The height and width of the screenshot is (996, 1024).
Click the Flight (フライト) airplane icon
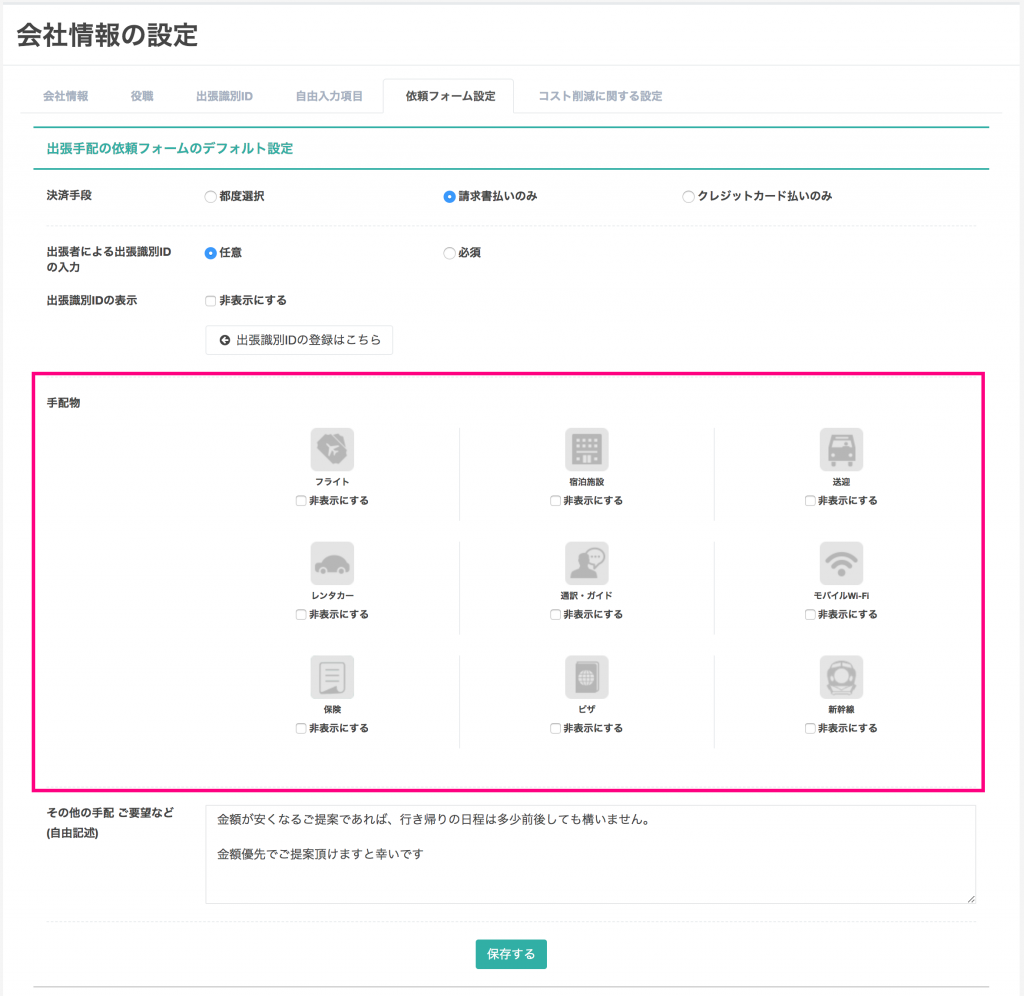332,450
